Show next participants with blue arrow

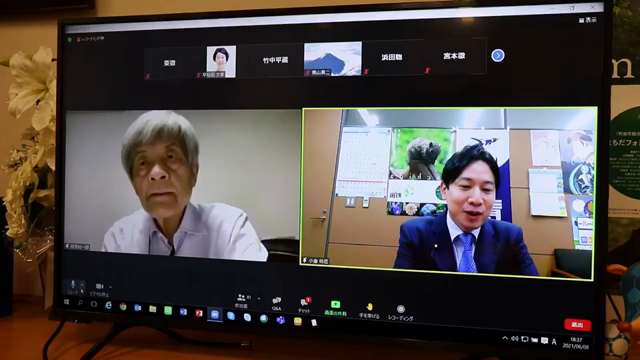tap(498, 55)
